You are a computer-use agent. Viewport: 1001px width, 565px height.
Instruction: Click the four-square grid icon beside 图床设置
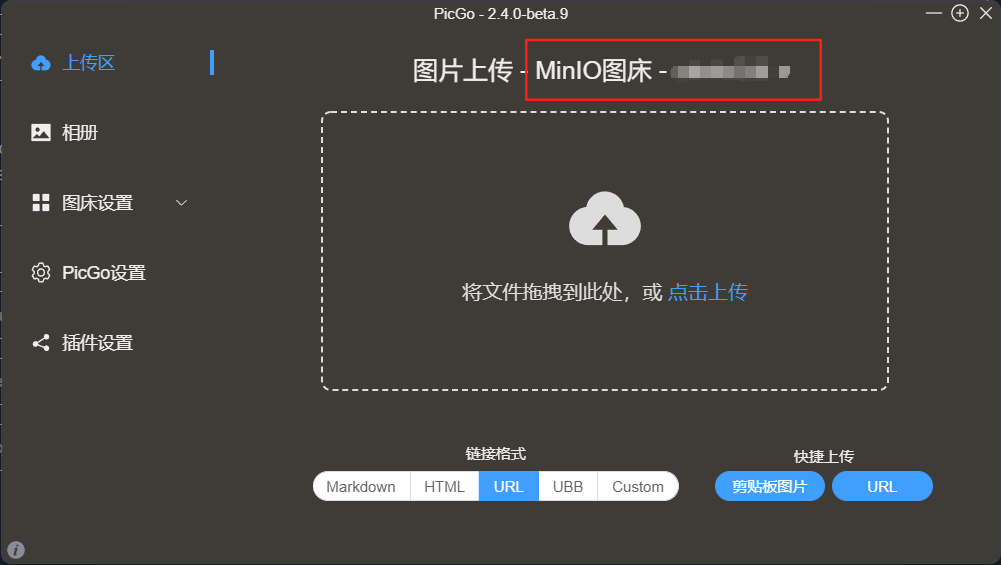point(41,203)
